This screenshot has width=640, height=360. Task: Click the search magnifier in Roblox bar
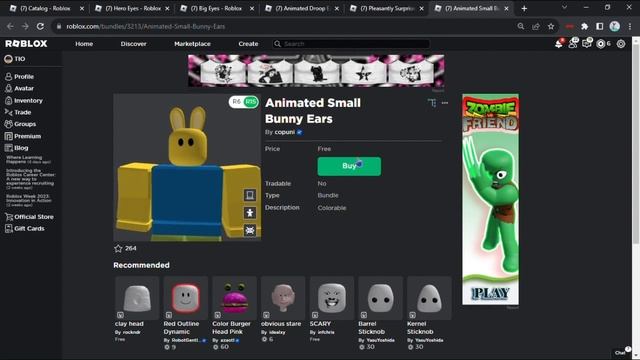coord(278,44)
